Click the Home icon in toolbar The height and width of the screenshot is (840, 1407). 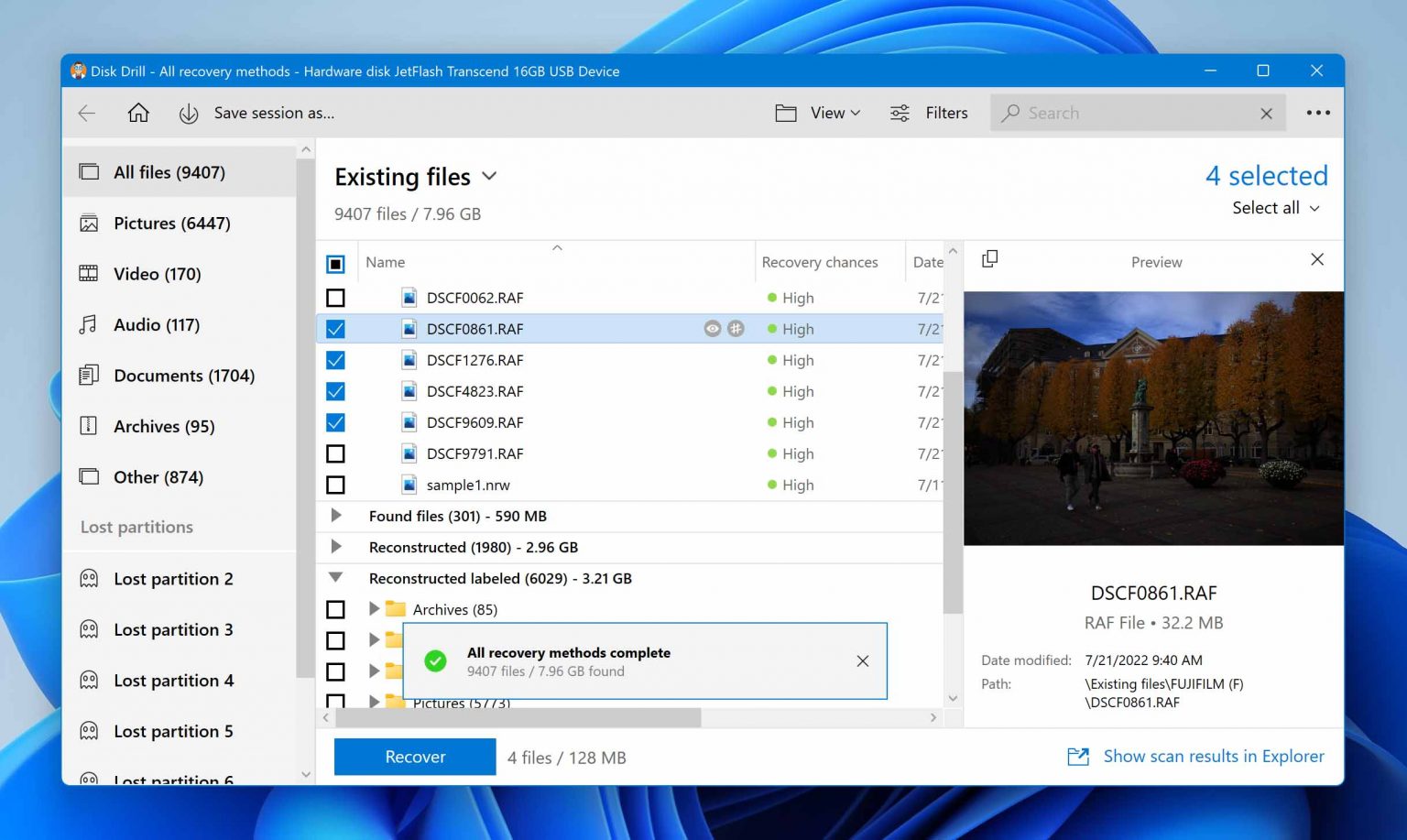tap(138, 113)
